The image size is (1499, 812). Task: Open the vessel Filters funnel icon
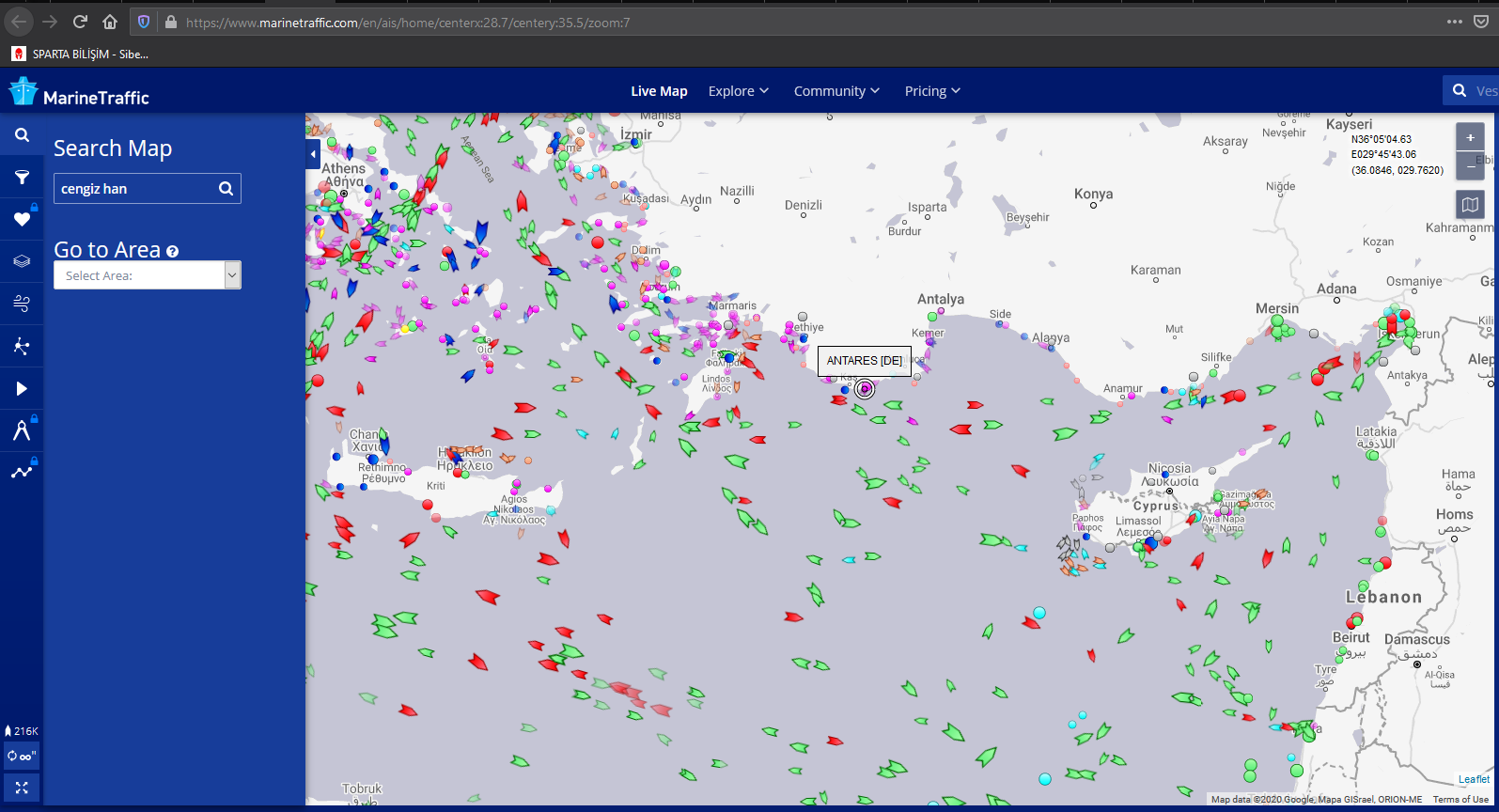point(22,177)
